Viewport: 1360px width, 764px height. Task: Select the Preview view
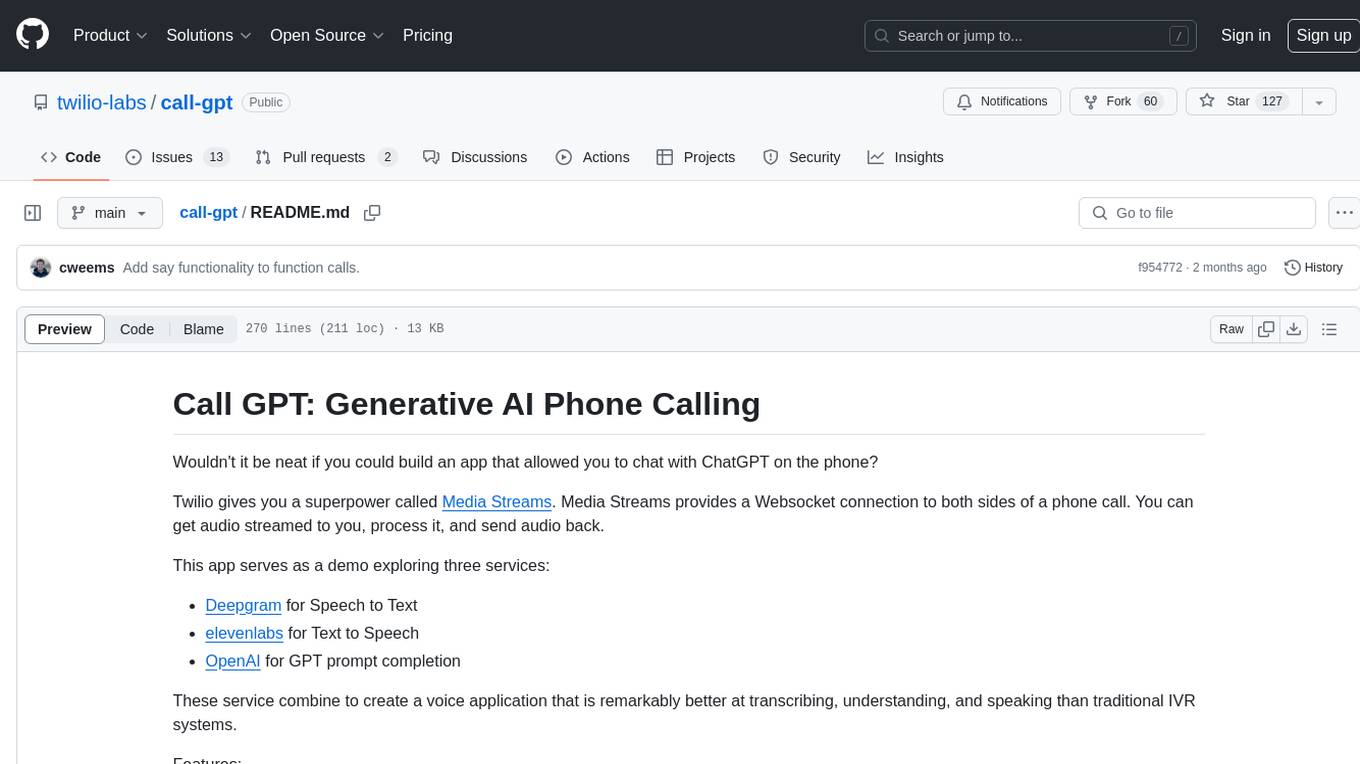[65, 329]
